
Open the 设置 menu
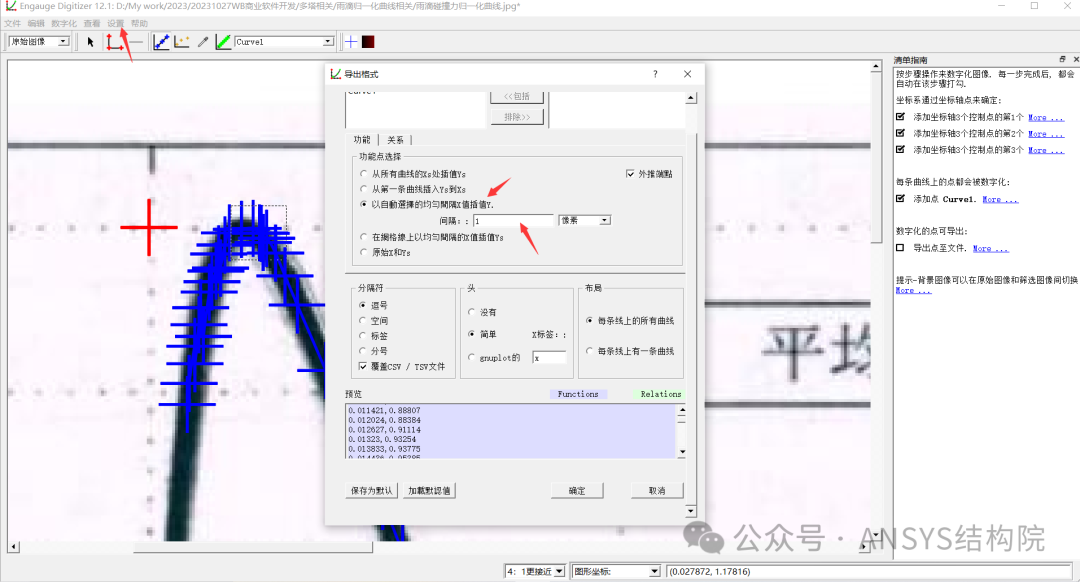pyautogui.click(x=116, y=23)
